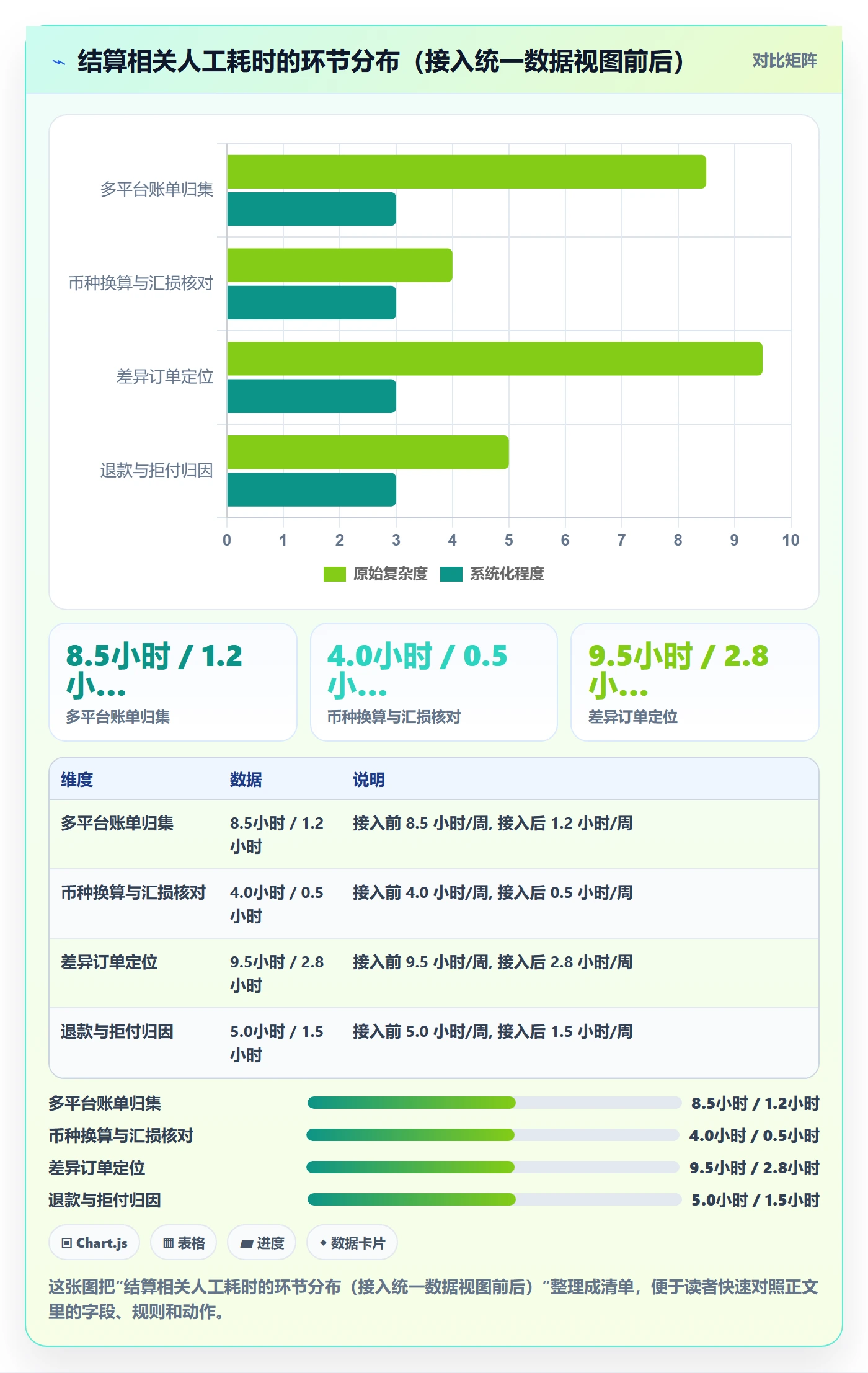Click progress value 8.5小时 / 1.2小时
868x1373 pixels.
(756, 1103)
